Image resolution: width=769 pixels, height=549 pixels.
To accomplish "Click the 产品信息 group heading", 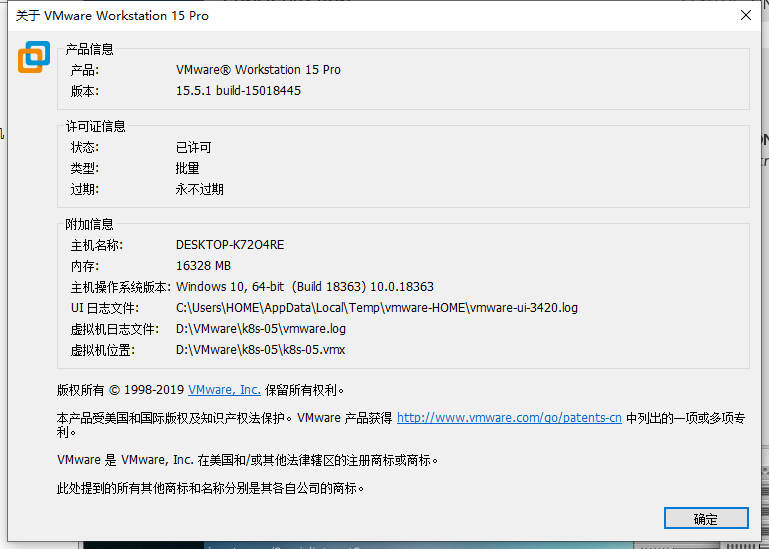I will point(89,49).
